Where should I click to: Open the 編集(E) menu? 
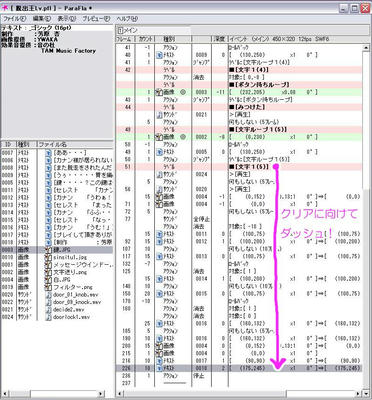pos(42,19)
